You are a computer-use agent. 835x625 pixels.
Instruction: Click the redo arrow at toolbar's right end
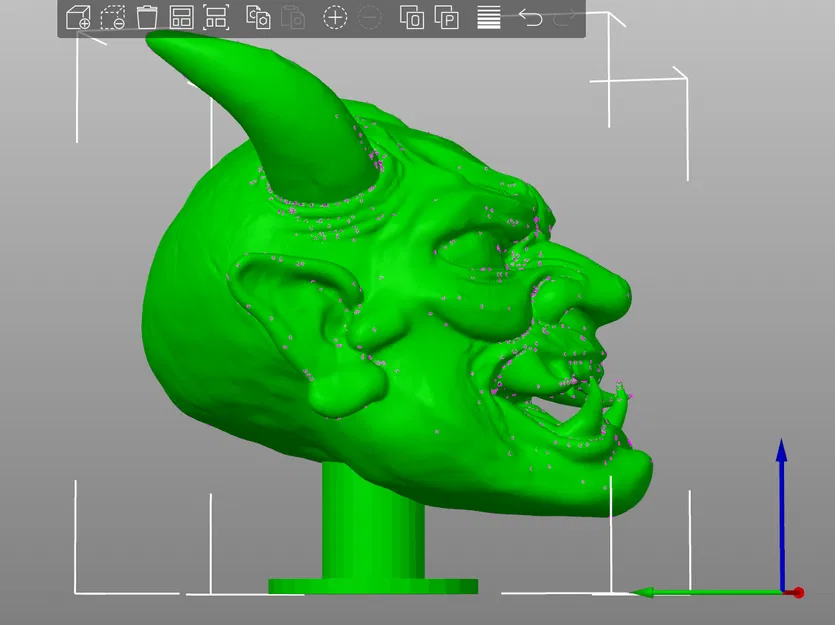tap(563, 17)
